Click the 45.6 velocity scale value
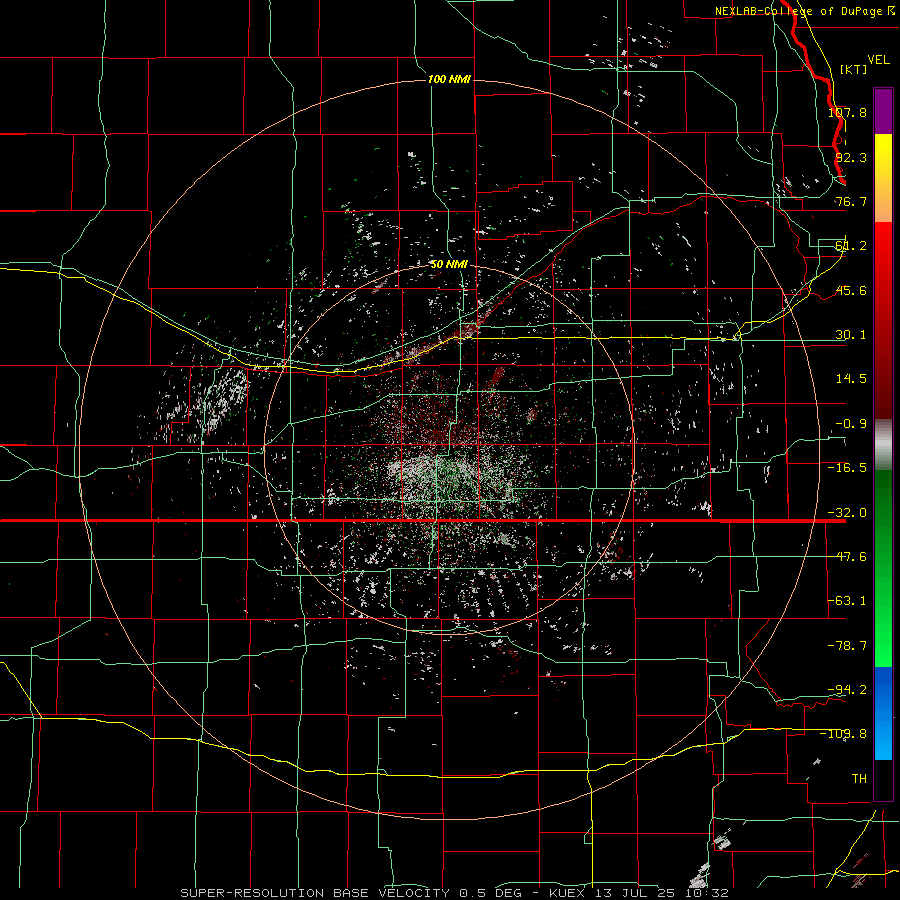 (x=851, y=290)
